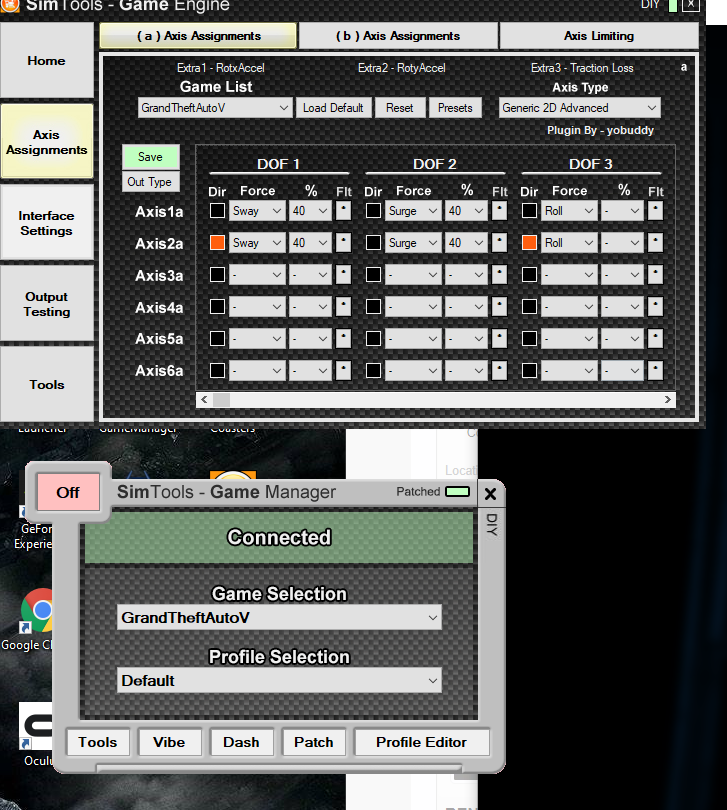Open Vibe in Game Manager
The width and height of the screenshot is (727, 810).
(169, 742)
